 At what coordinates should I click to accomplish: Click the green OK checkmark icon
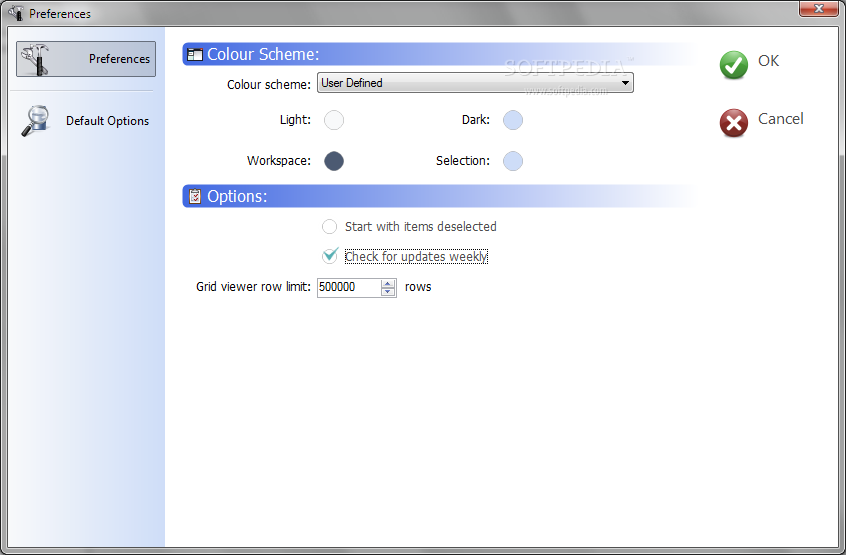(734, 65)
